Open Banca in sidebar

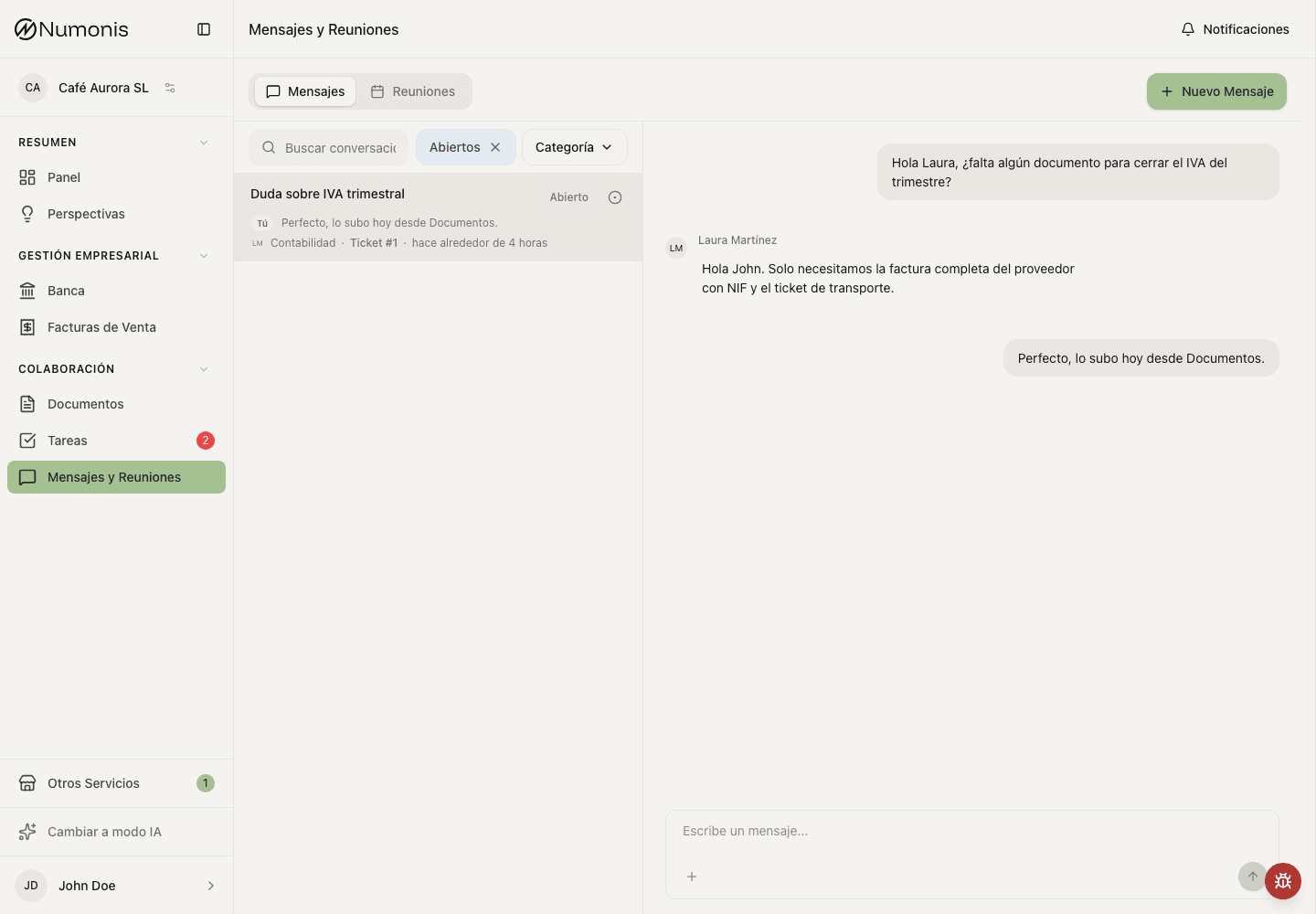pyautogui.click(x=116, y=291)
